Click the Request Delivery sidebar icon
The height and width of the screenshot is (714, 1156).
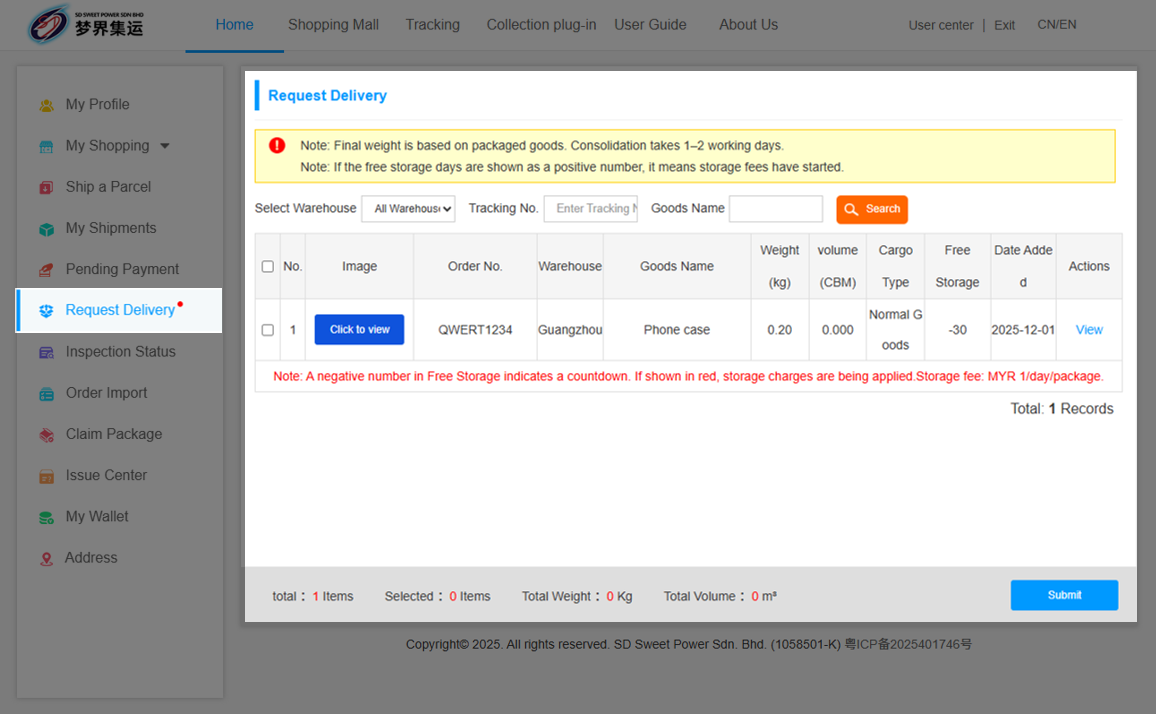click(46, 311)
